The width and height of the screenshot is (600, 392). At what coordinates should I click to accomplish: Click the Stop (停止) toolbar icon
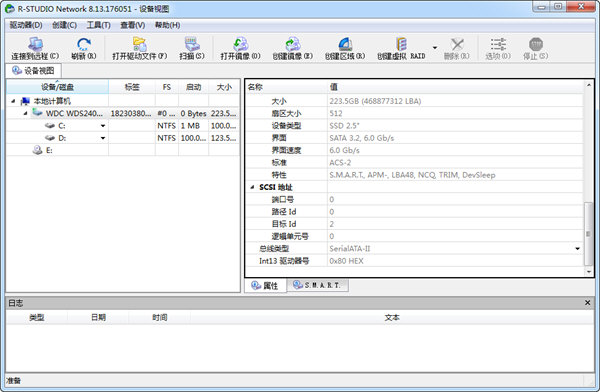click(536, 44)
